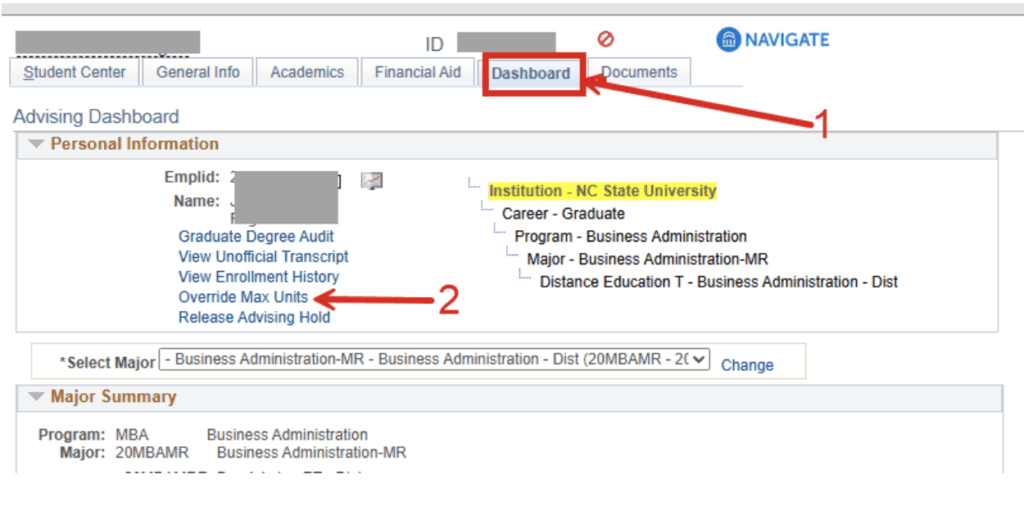Select Program - Business Administration tree node
This screenshot has height=506, width=1024.
630,236
